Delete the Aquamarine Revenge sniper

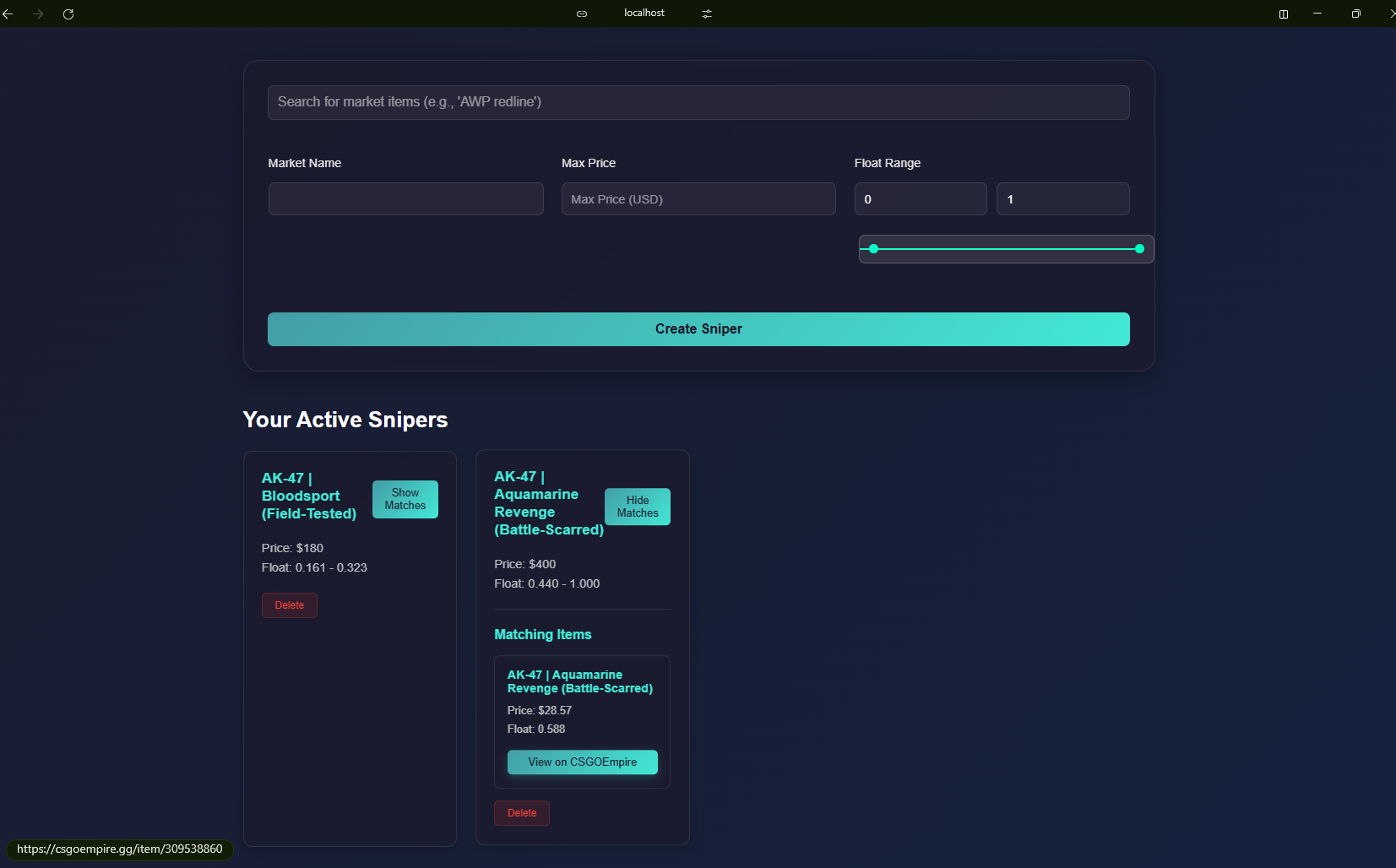pyautogui.click(x=521, y=812)
